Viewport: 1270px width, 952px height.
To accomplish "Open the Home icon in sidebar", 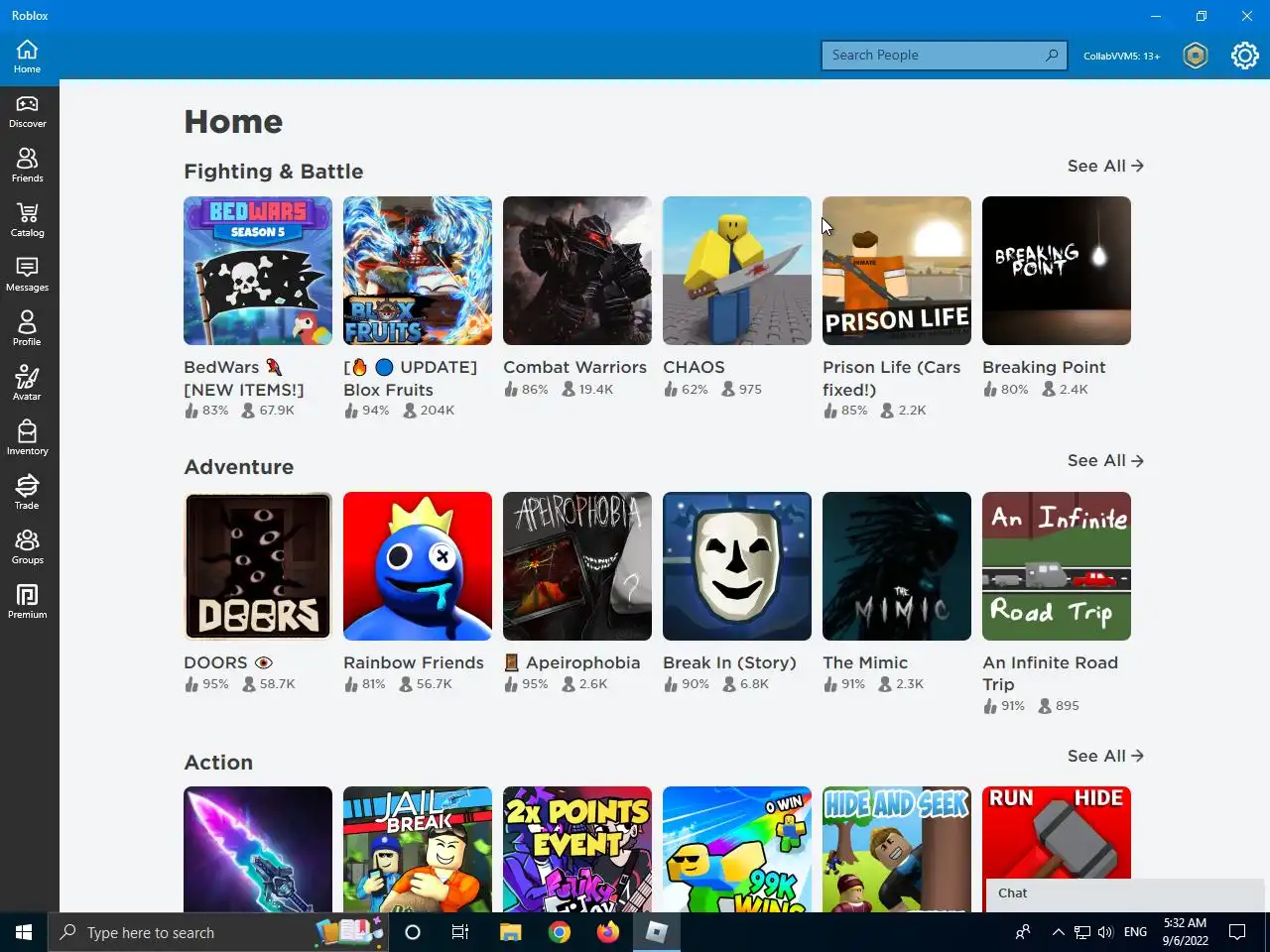I will click(x=27, y=57).
